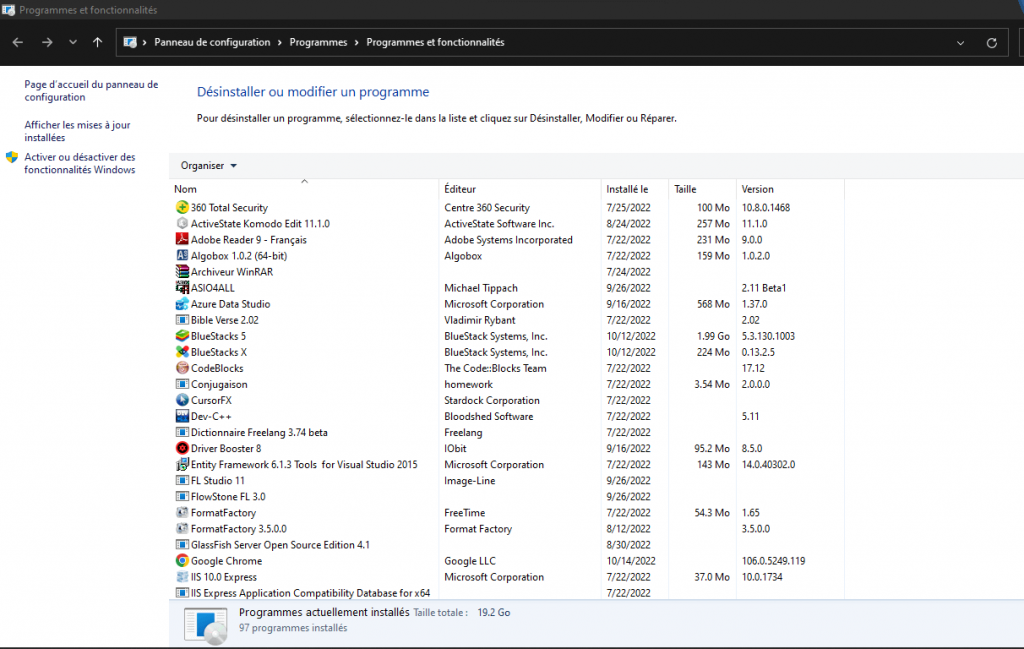Screen dimensions: 1024x649
Task: Expand chevron after Panneau de configuration
Action: (280, 42)
